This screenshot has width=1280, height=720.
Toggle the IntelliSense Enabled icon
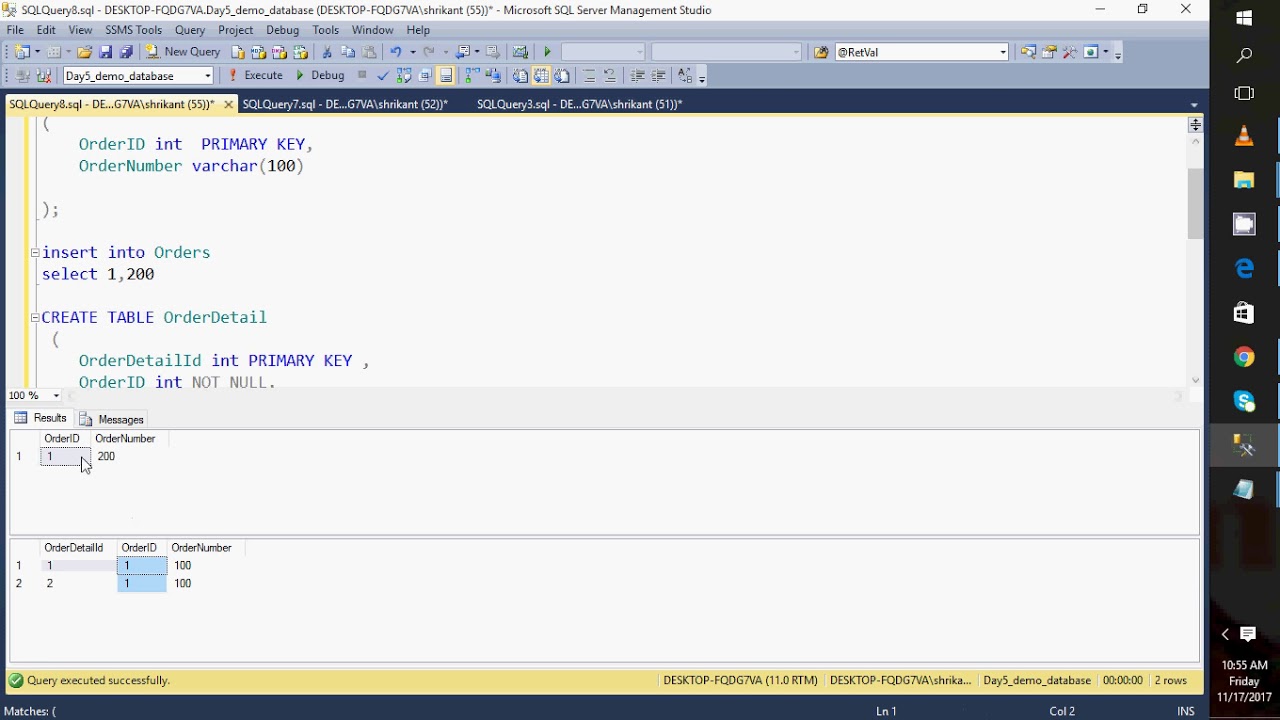(446, 75)
